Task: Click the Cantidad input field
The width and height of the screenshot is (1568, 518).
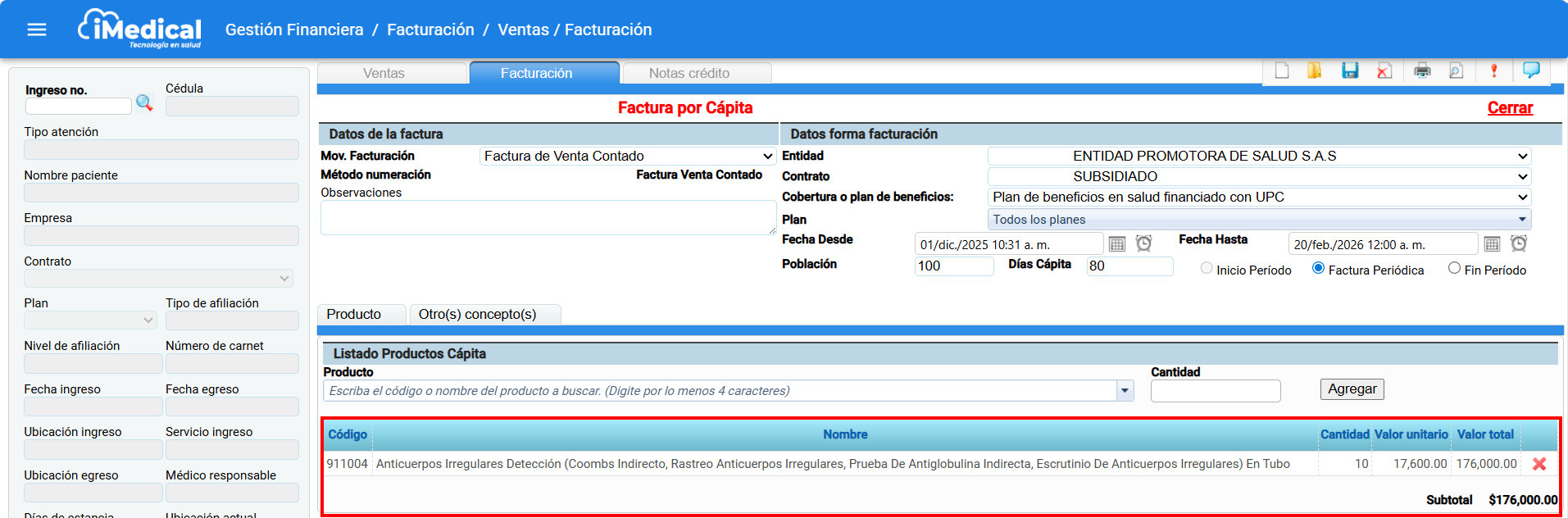Action: 1215,391
